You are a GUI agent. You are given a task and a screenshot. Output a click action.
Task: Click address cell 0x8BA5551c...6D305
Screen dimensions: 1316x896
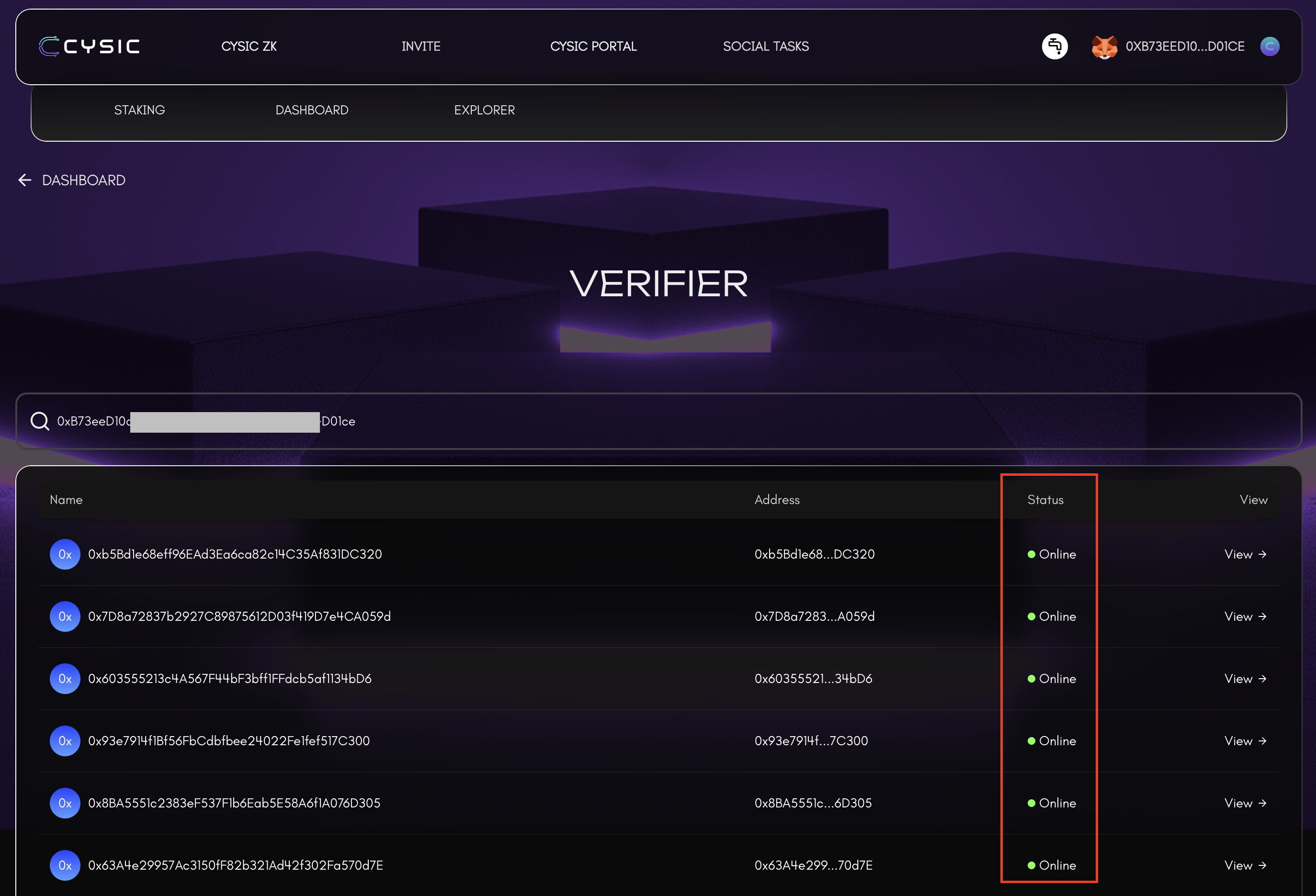tap(813, 803)
